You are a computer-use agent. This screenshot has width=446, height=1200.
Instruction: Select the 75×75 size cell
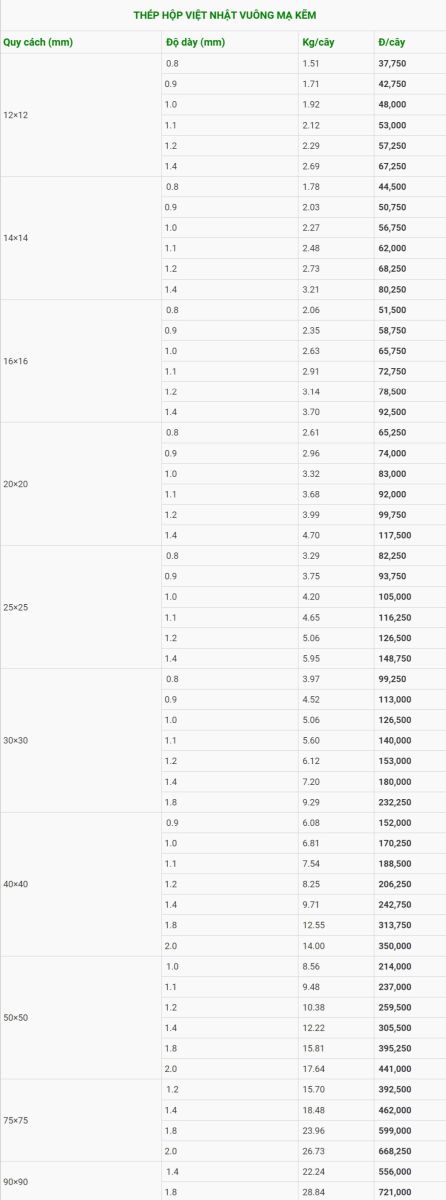pyautogui.click(x=80, y=1121)
